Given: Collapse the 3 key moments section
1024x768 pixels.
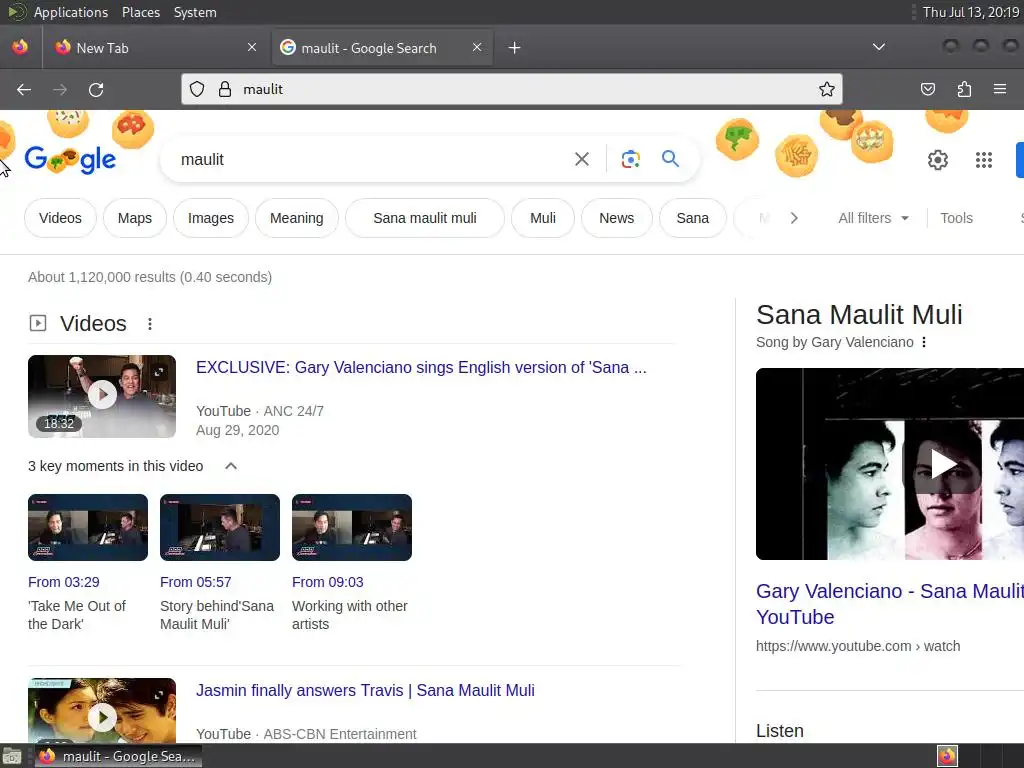Looking at the screenshot, I should click(231, 466).
